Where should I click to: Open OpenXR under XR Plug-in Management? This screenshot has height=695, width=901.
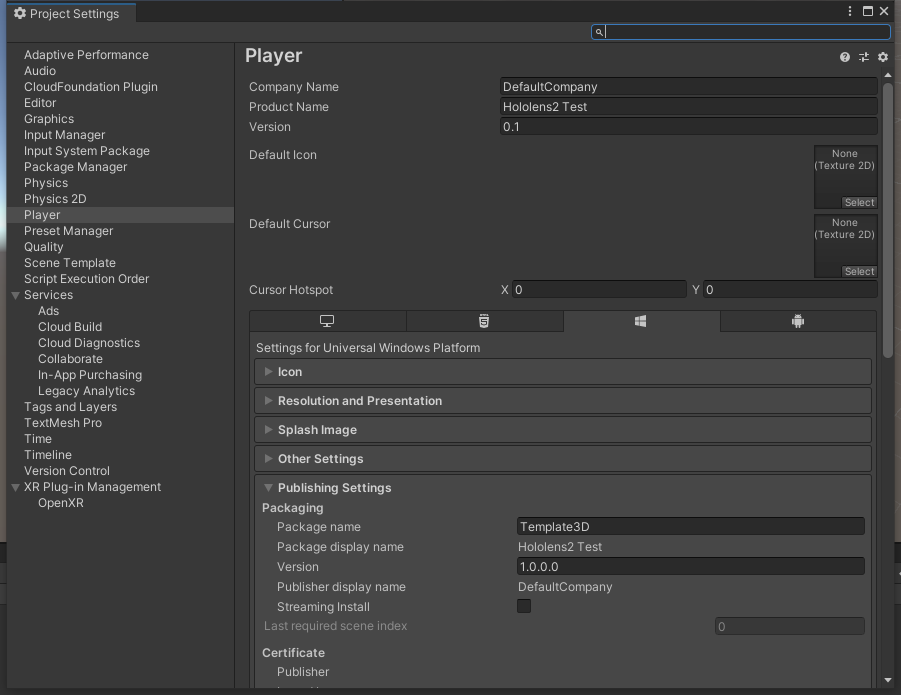click(61, 503)
